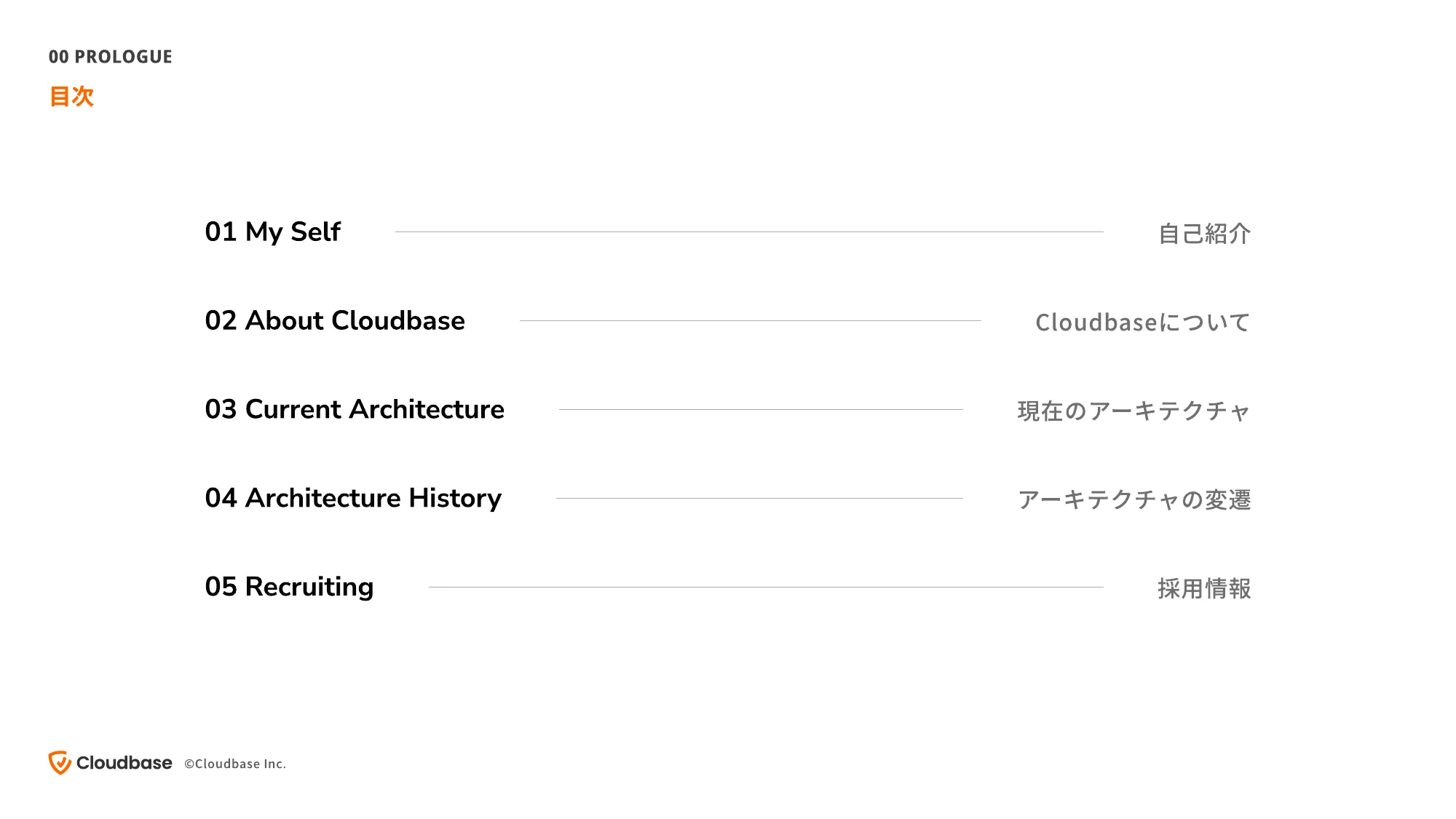This screenshot has height=819, width=1456.
Task: Click the Cloudbase wordmark in footer
Action: coord(124,763)
